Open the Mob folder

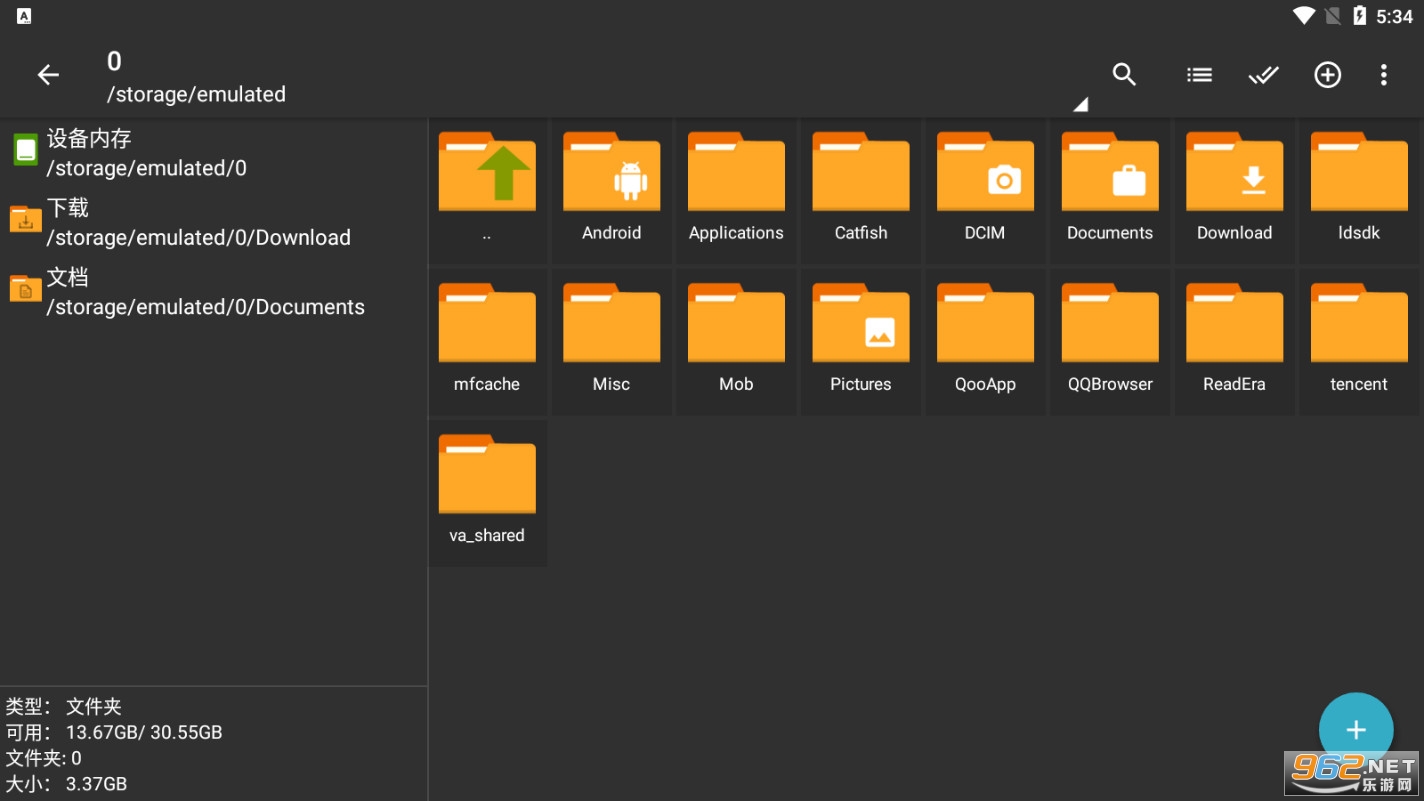pos(736,341)
